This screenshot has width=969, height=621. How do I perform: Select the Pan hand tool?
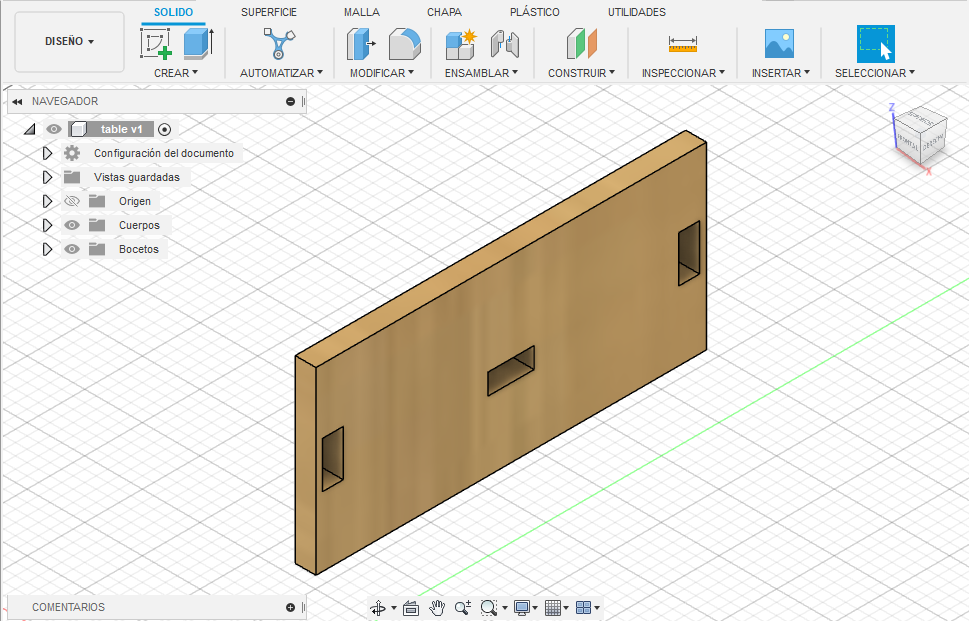pos(437,608)
